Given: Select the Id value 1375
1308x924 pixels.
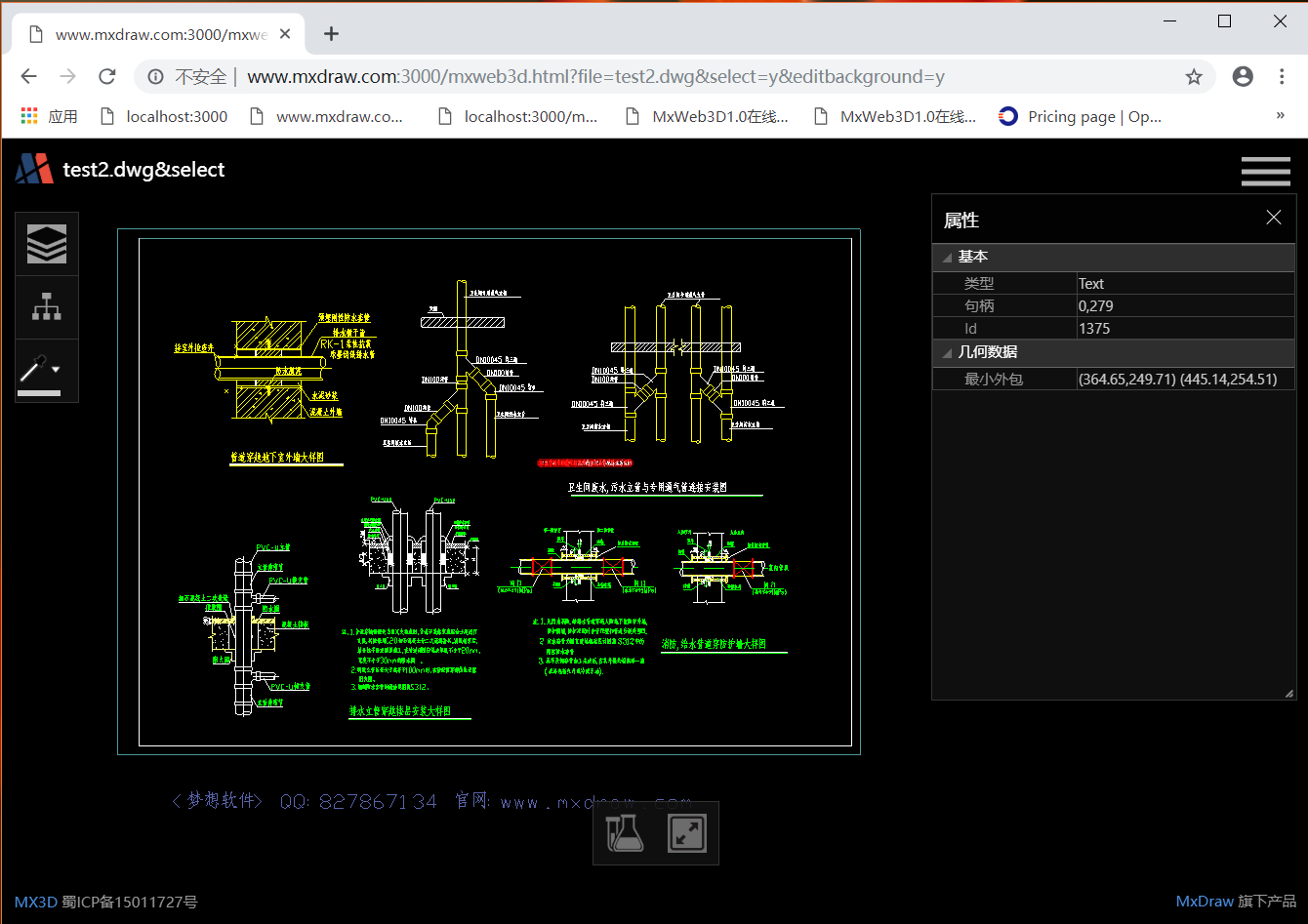Looking at the screenshot, I should (1185, 328).
